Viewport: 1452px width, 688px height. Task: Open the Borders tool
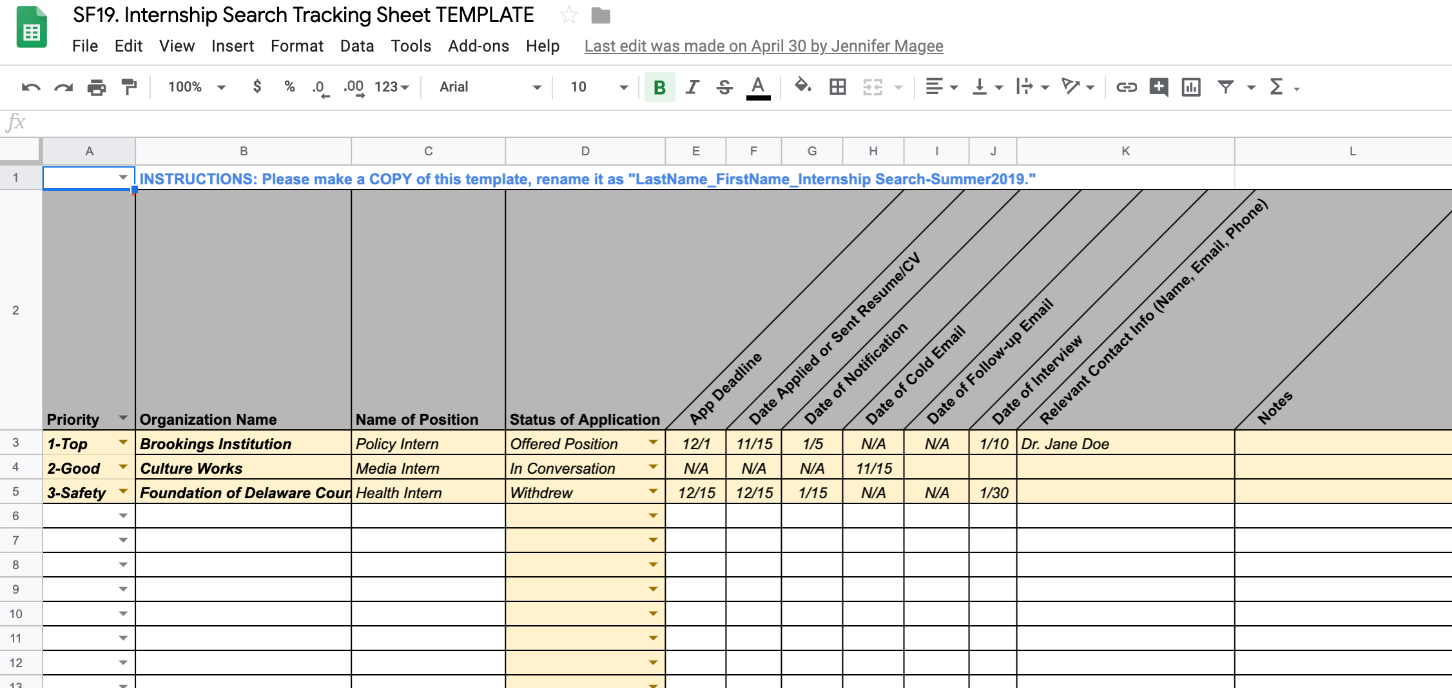[838, 87]
